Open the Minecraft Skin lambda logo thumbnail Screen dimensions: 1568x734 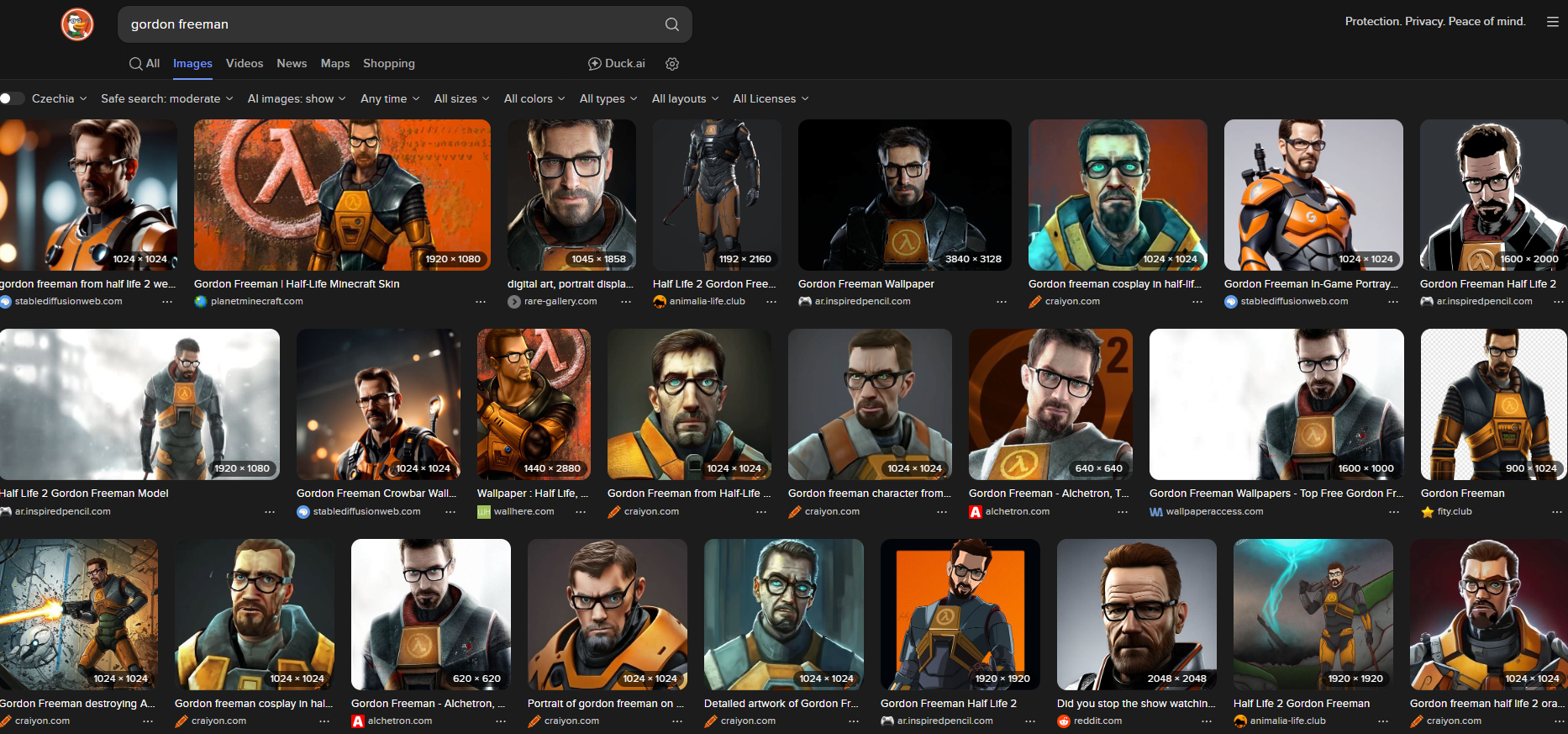(342, 195)
